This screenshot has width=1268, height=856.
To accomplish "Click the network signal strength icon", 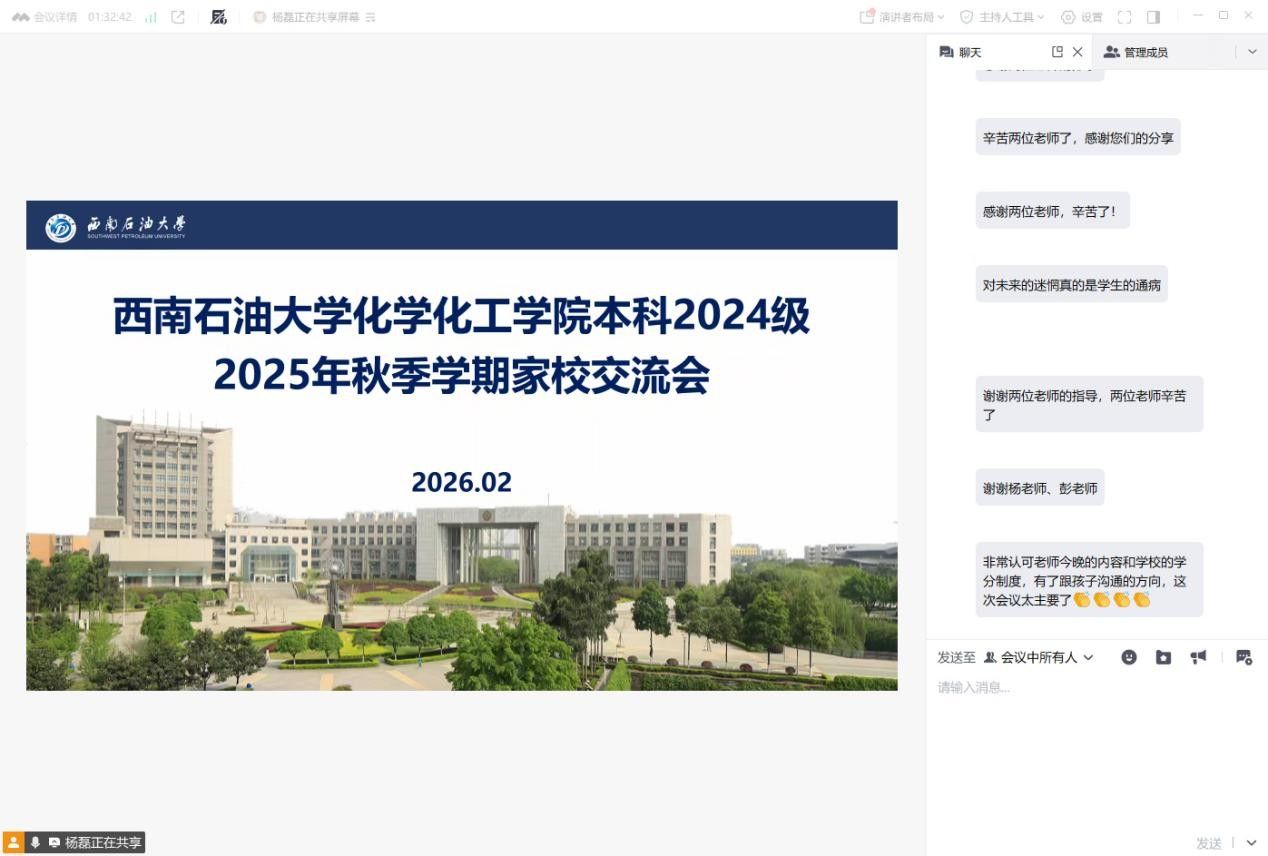I will 151,17.
